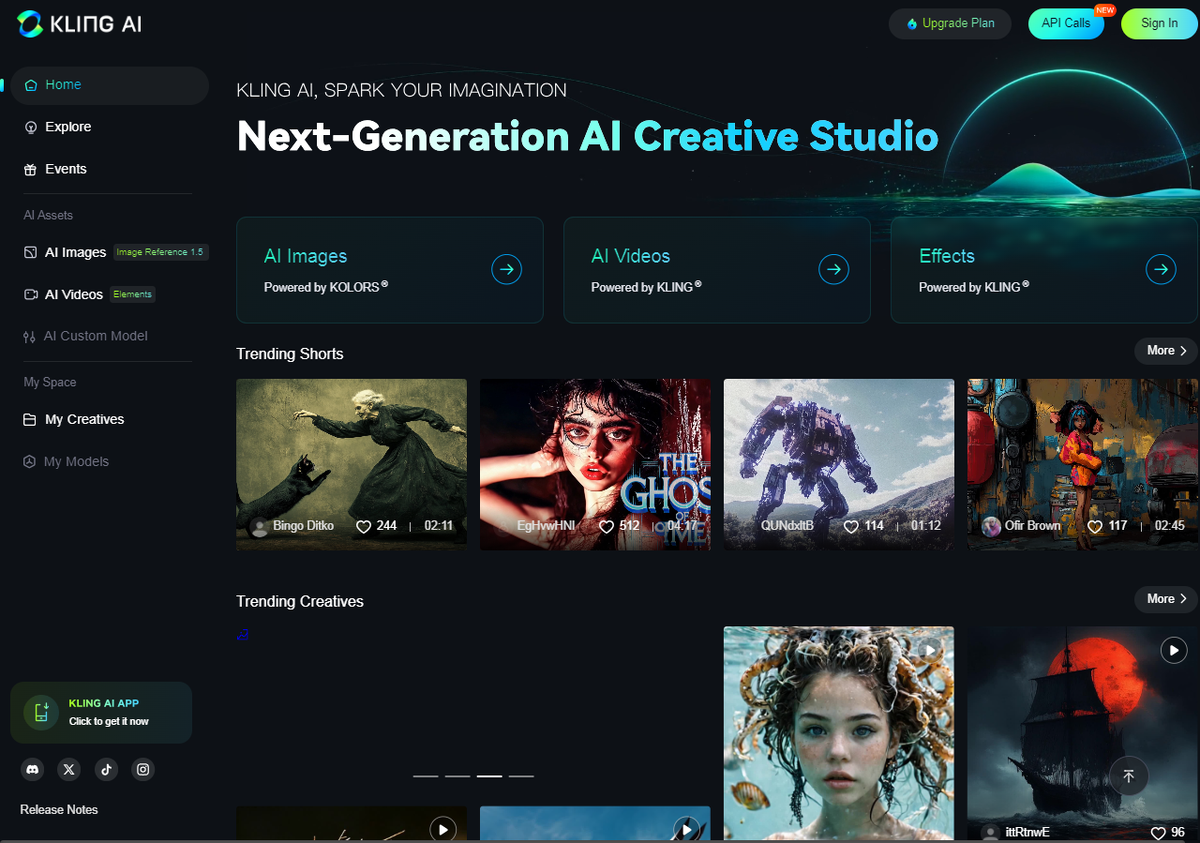1200x843 pixels.
Task: Open API Calls
Action: tap(1066, 23)
